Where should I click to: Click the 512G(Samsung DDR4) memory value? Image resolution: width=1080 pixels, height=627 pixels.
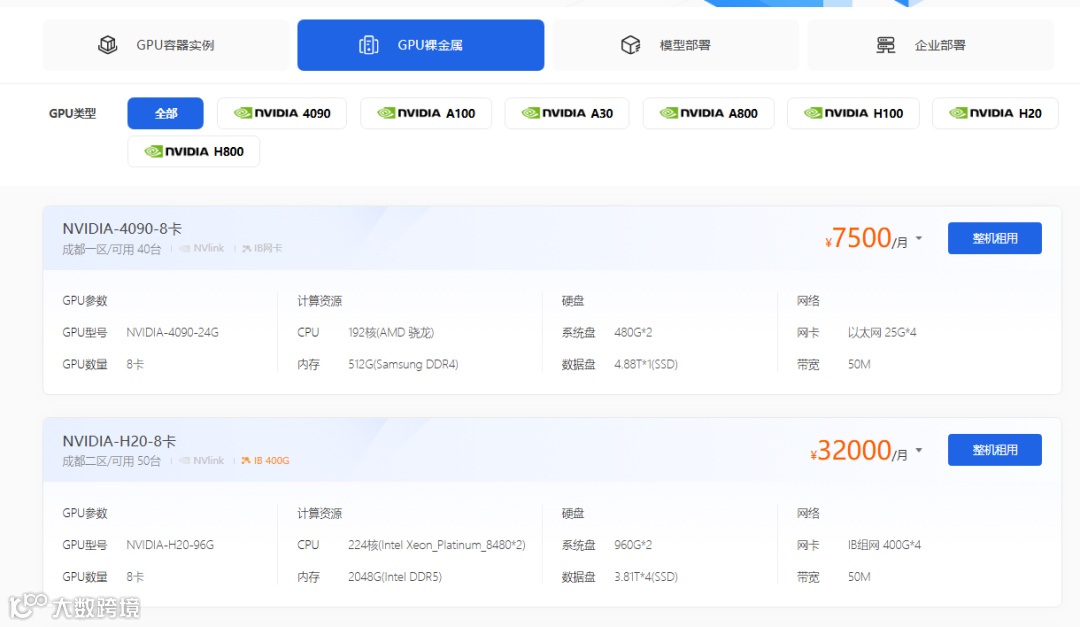(403, 364)
